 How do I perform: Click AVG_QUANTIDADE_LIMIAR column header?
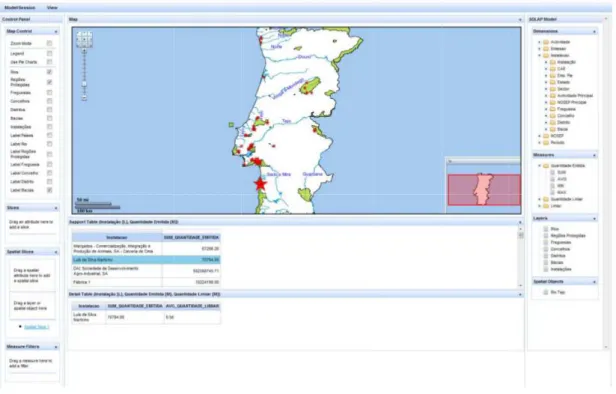(x=192, y=306)
